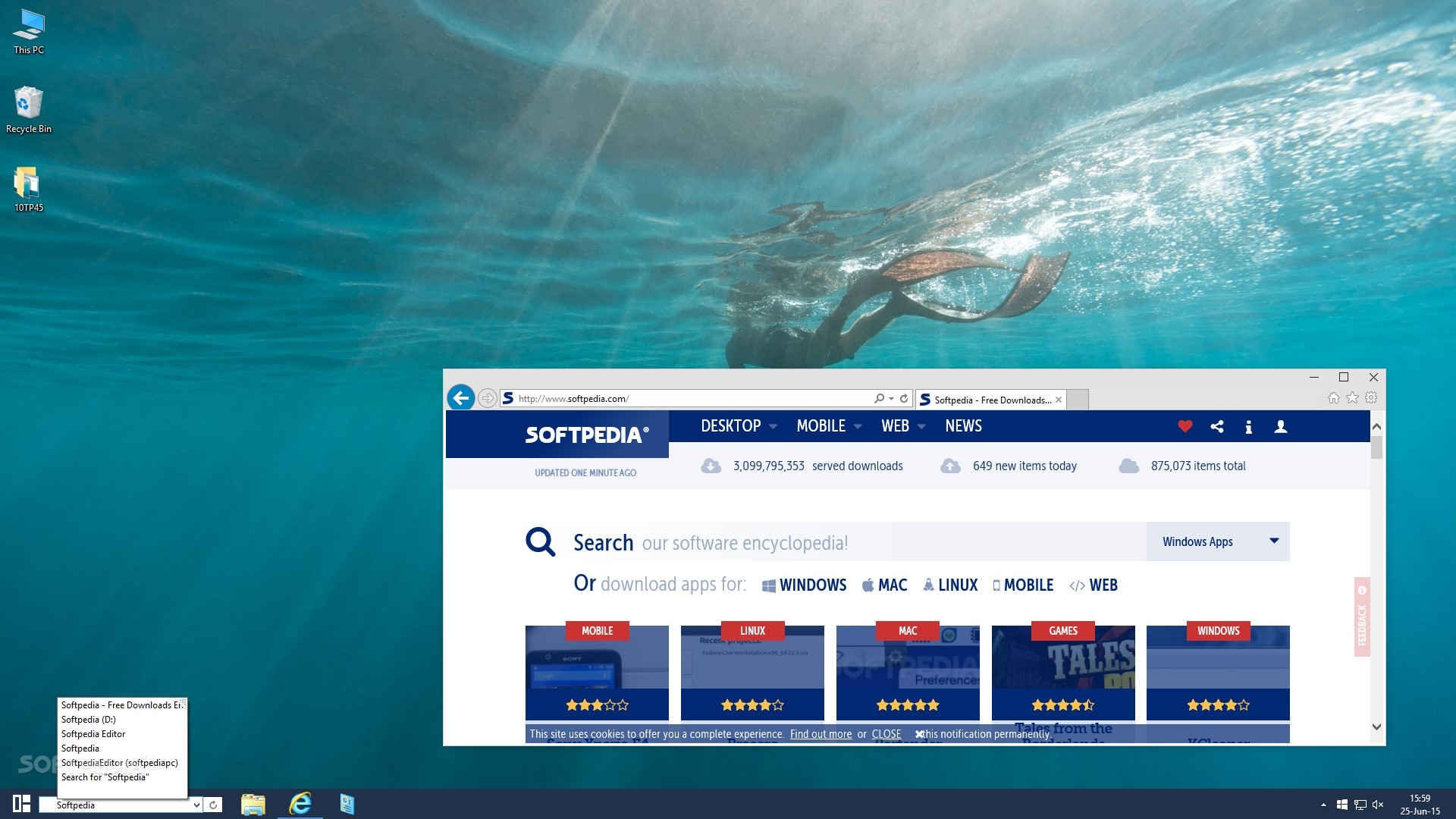This screenshot has height=819, width=1456.
Task: Open the WINDOWS featured thumbnail
Action: point(1218,672)
